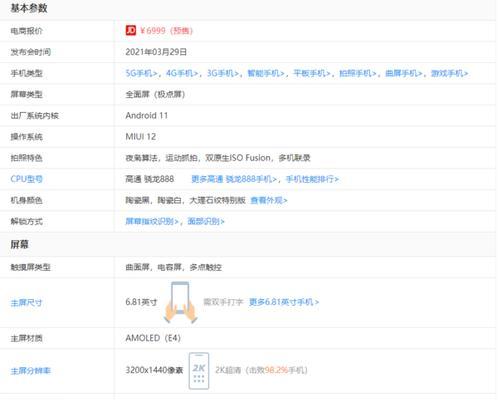498x400 pixels.
Task: Click the 基本参数 section header
Action: point(29,8)
